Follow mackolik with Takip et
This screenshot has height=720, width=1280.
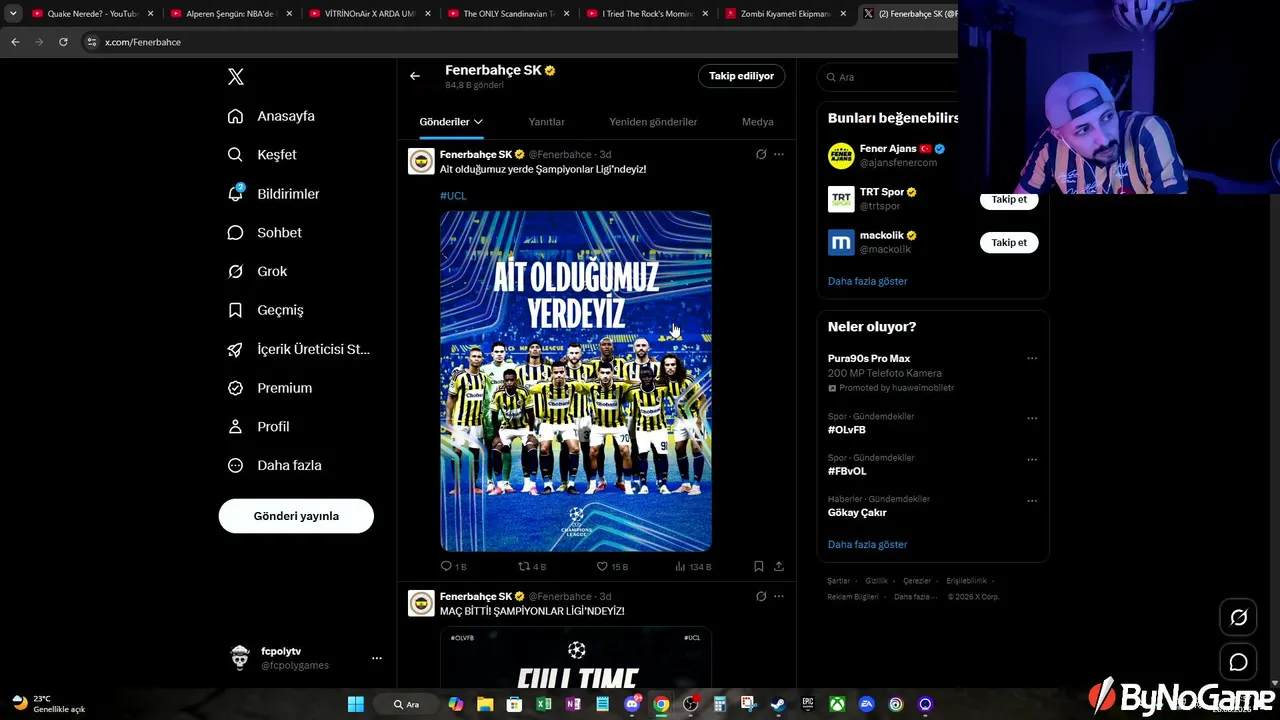1009,242
